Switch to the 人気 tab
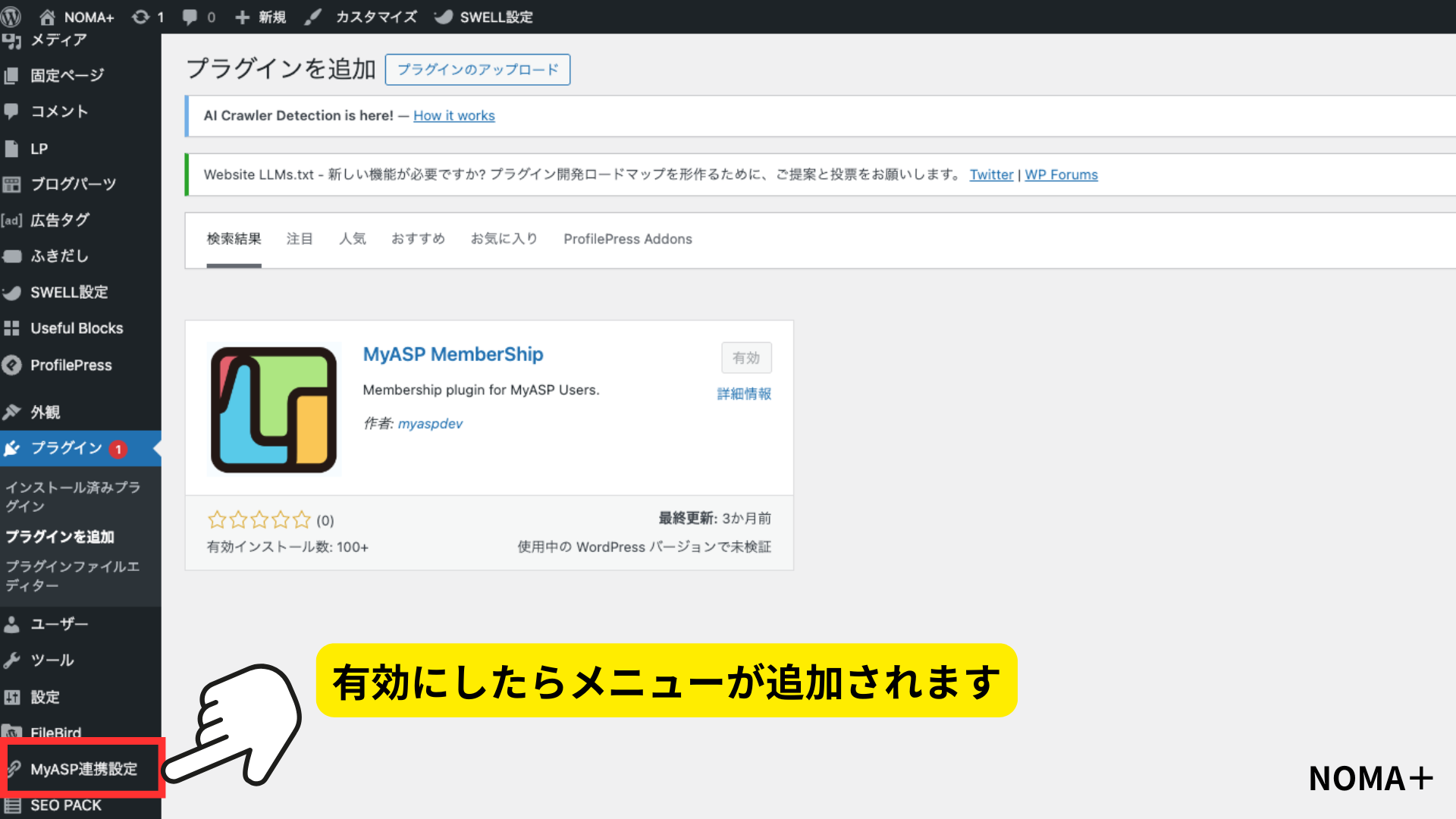This screenshot has height=819, width=1456. coord(353,239)
